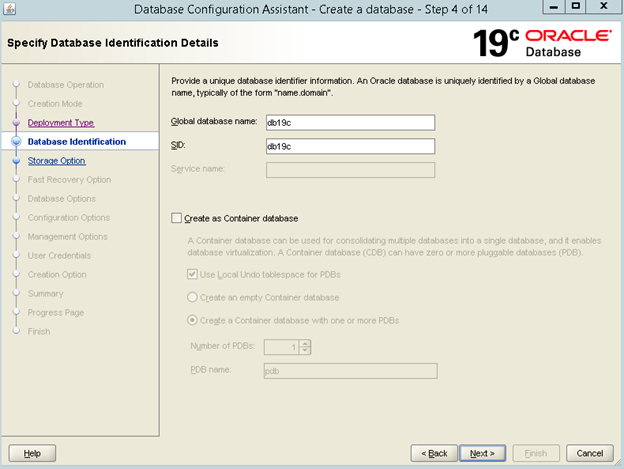Cancel the database creation wizard

590,453
